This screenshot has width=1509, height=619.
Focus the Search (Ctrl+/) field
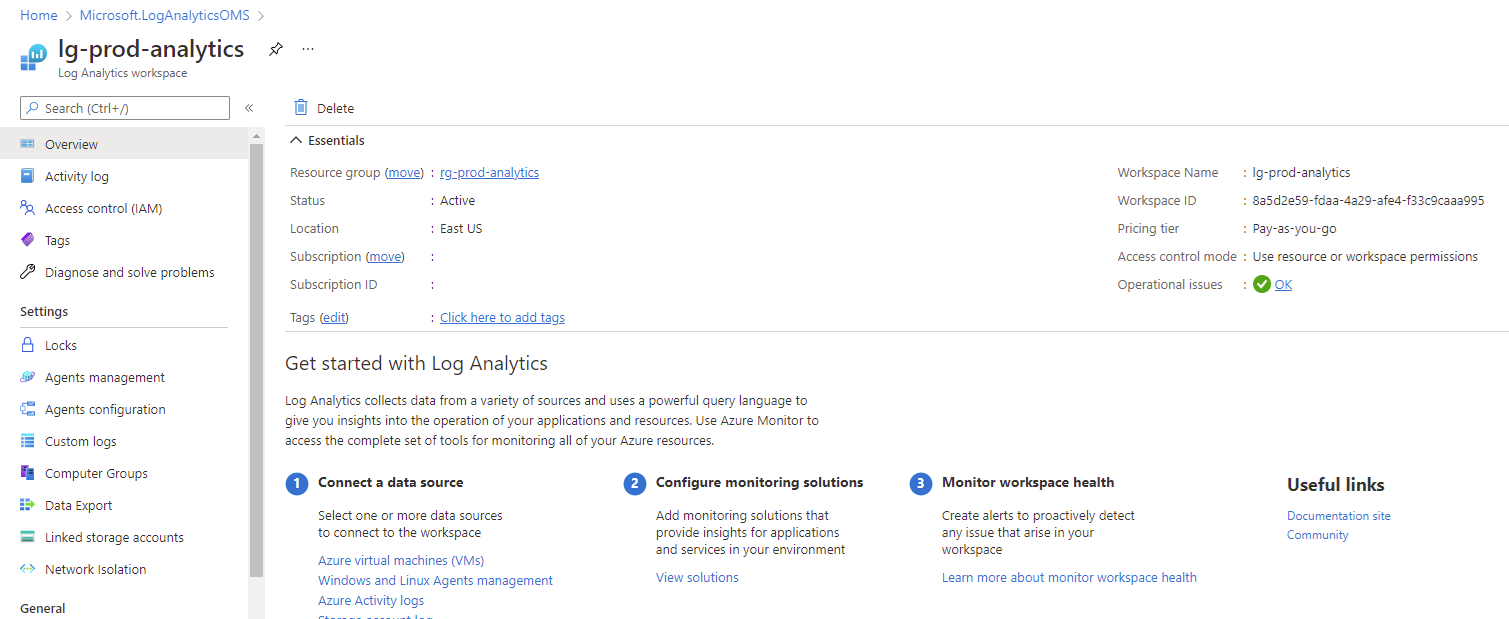click(x=125, y=108)
